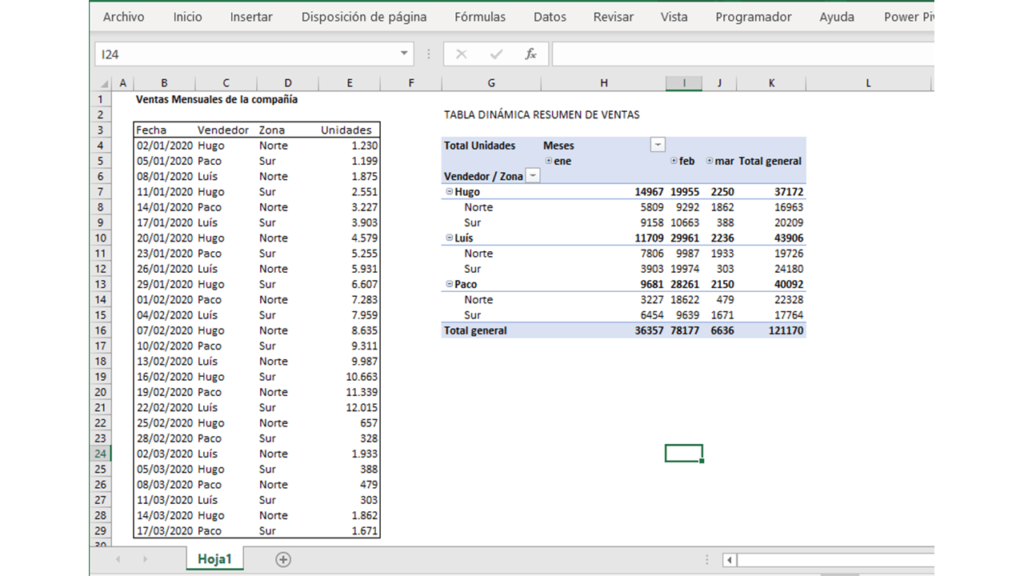
Task: Open the Meses filter dropdown
Action: click(x=658, y=145)
